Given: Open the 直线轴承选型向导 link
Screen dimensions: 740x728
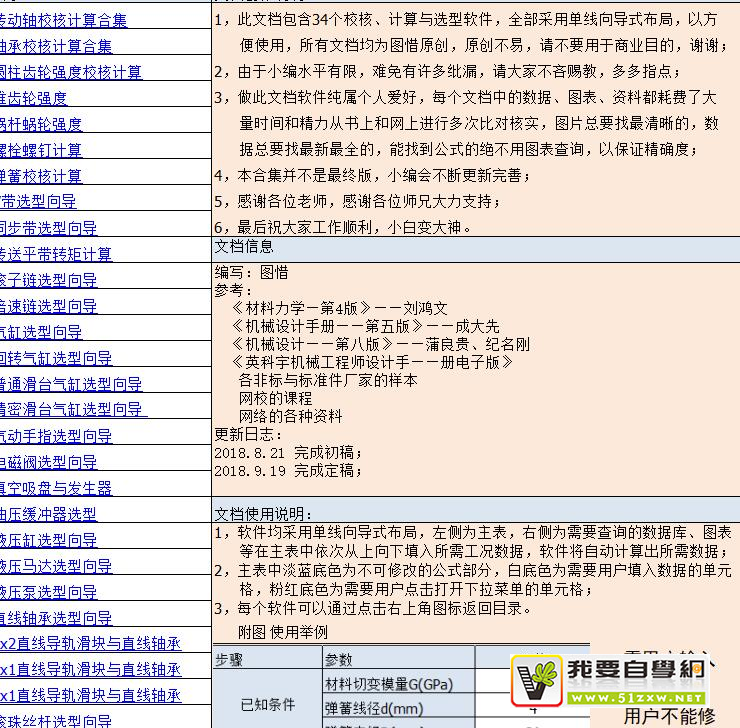Looking at the screenshot, I should click(x=55, y=618).
